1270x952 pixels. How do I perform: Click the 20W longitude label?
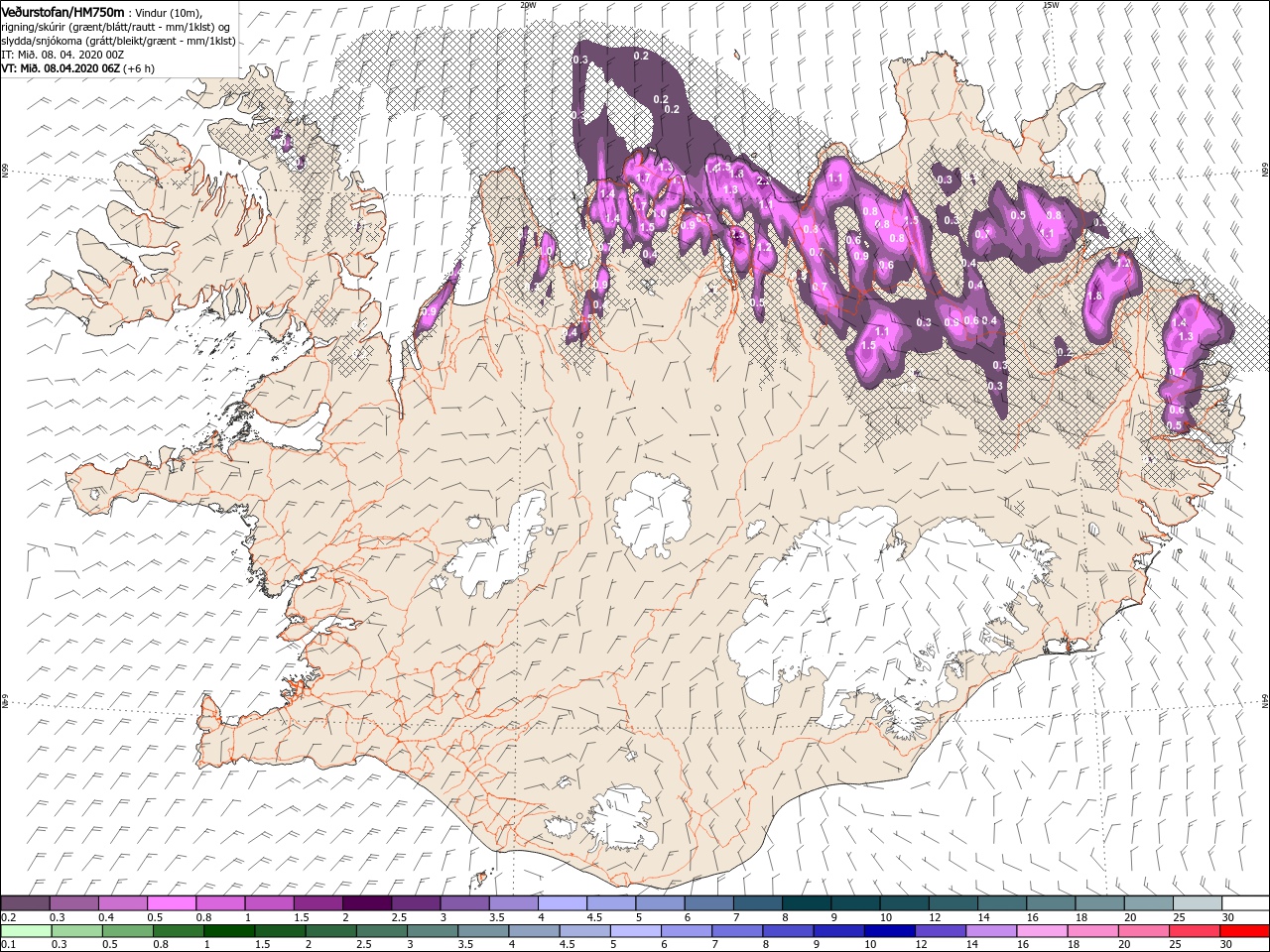click(527, 4)
